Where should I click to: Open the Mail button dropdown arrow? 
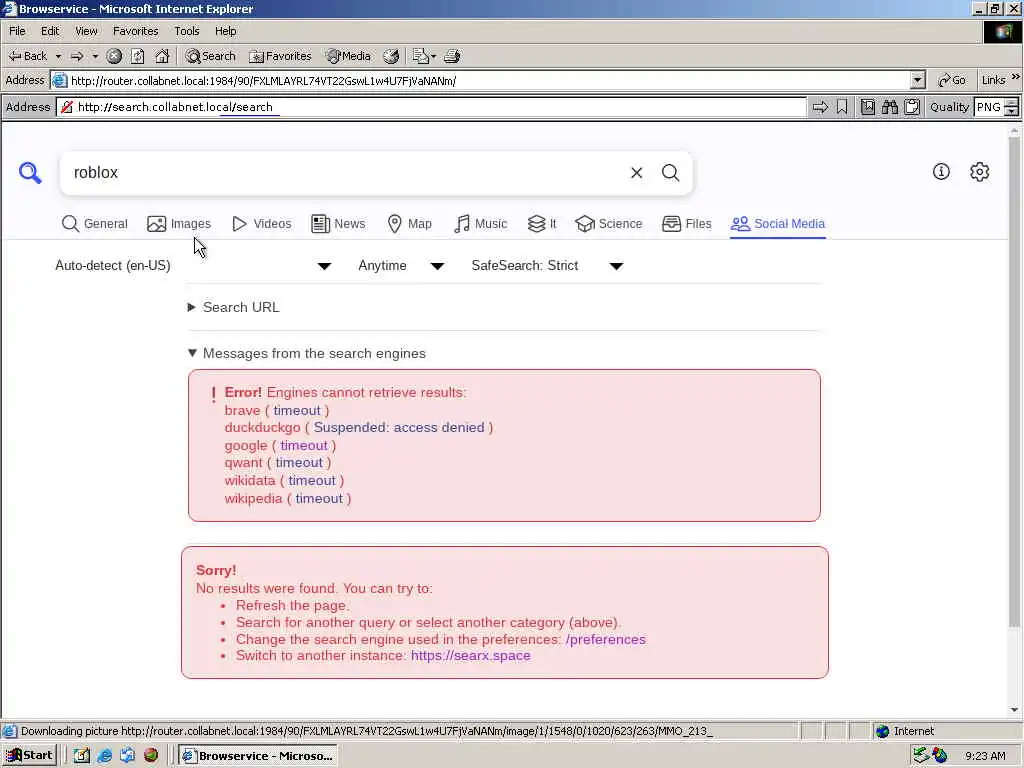point(434,56)
